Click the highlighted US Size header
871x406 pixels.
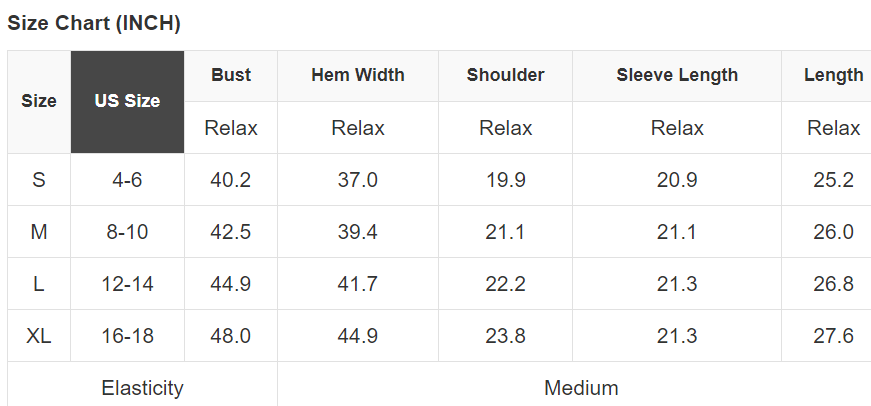click(127, 101)
